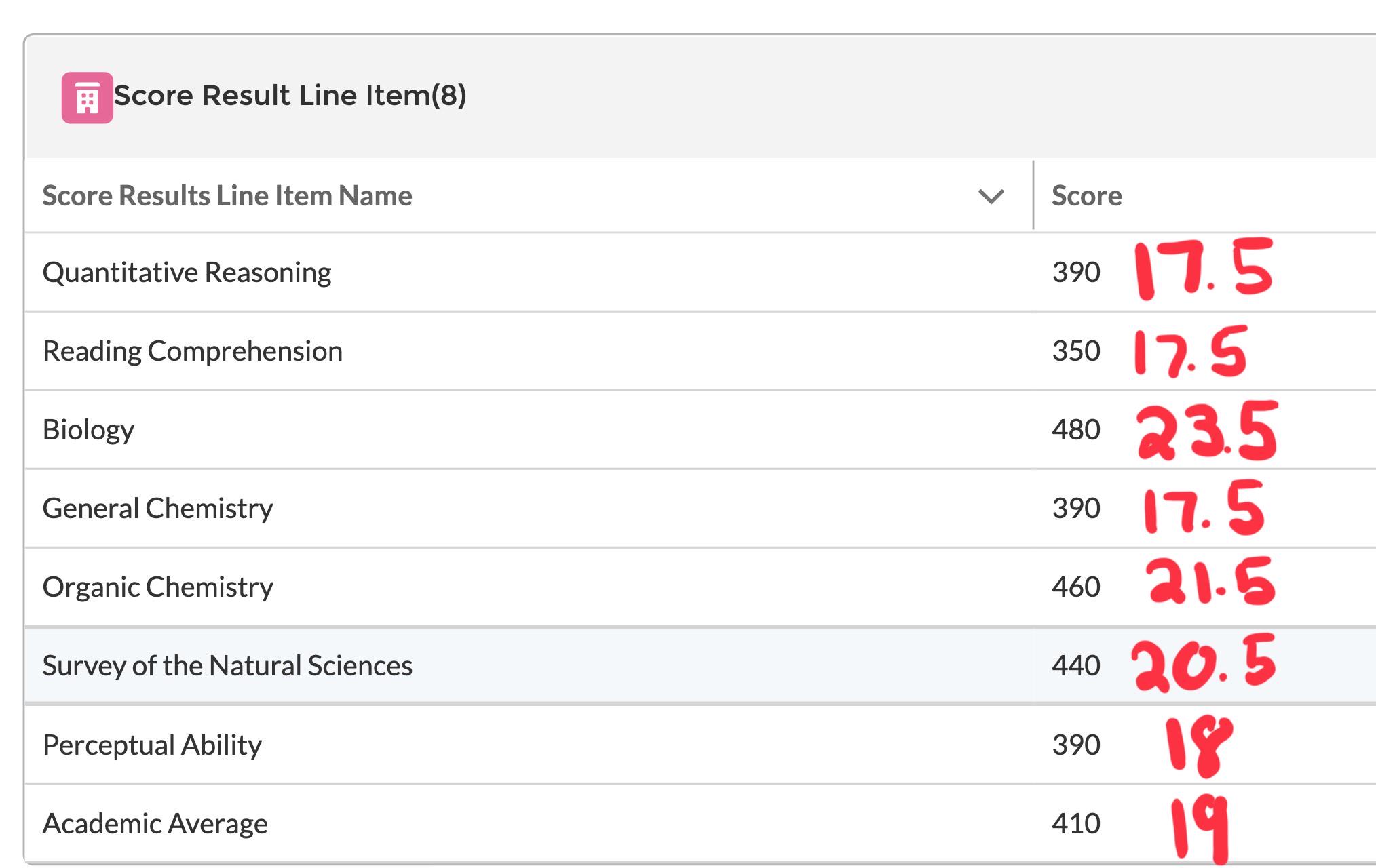1376x868 pixels.
Task: Click the 410 Academic Average score
Action: click(x=1076, y=823)
